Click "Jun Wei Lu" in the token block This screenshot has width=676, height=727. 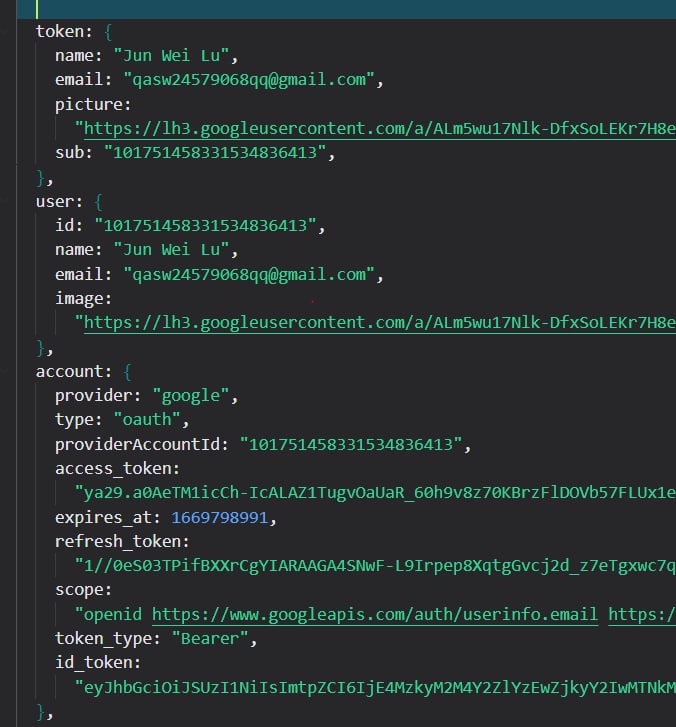pos(172,56)
